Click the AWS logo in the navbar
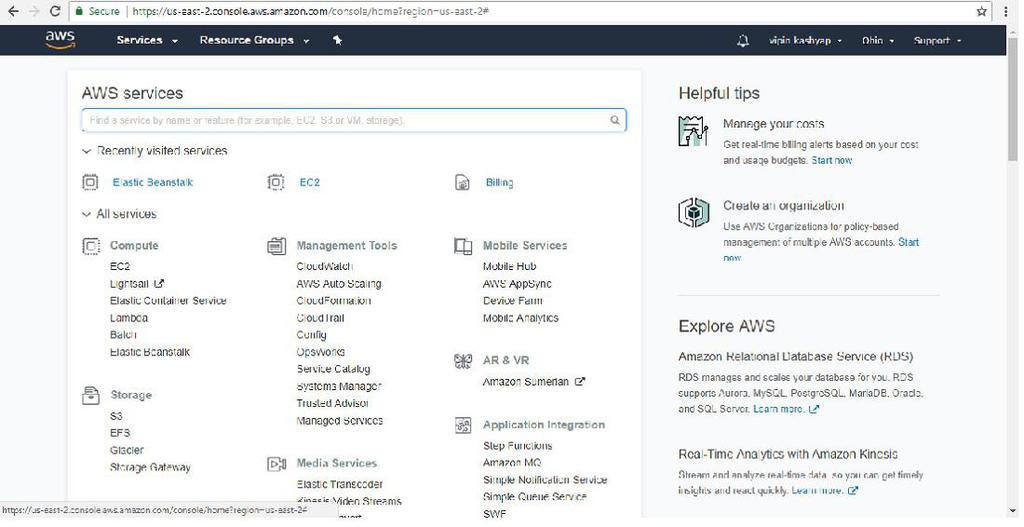 click(x=60, y=40)
